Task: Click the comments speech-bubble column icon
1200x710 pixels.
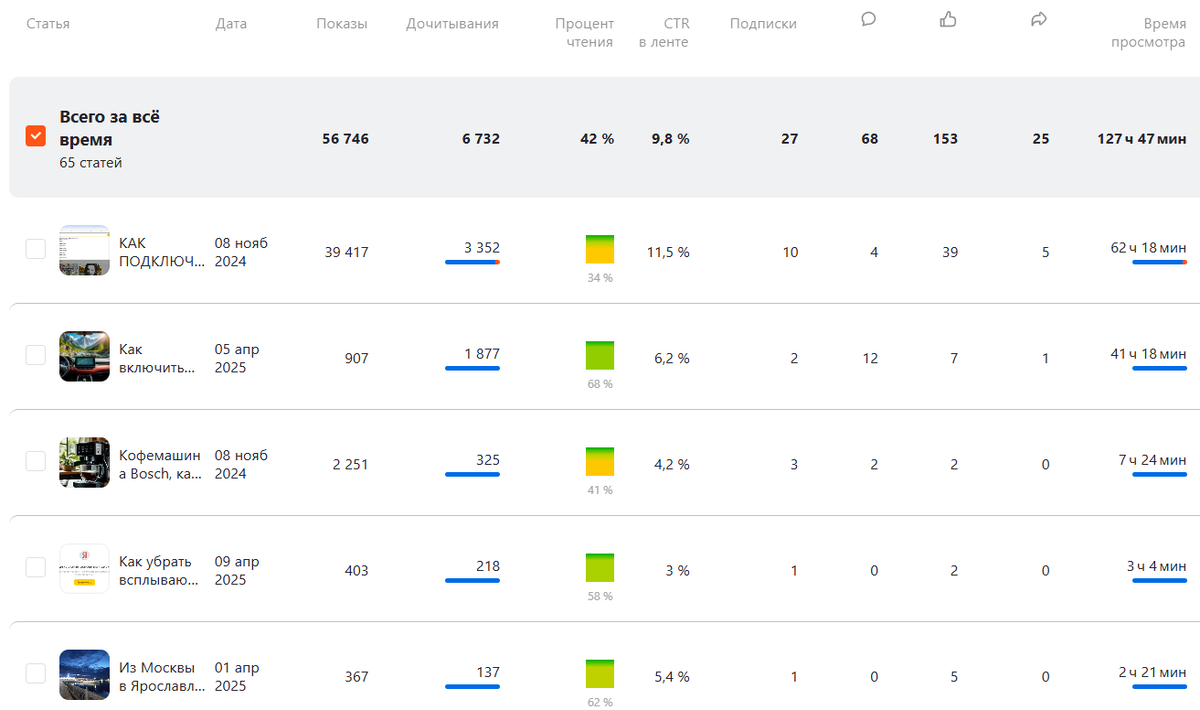Action: (x=868, y=19)
